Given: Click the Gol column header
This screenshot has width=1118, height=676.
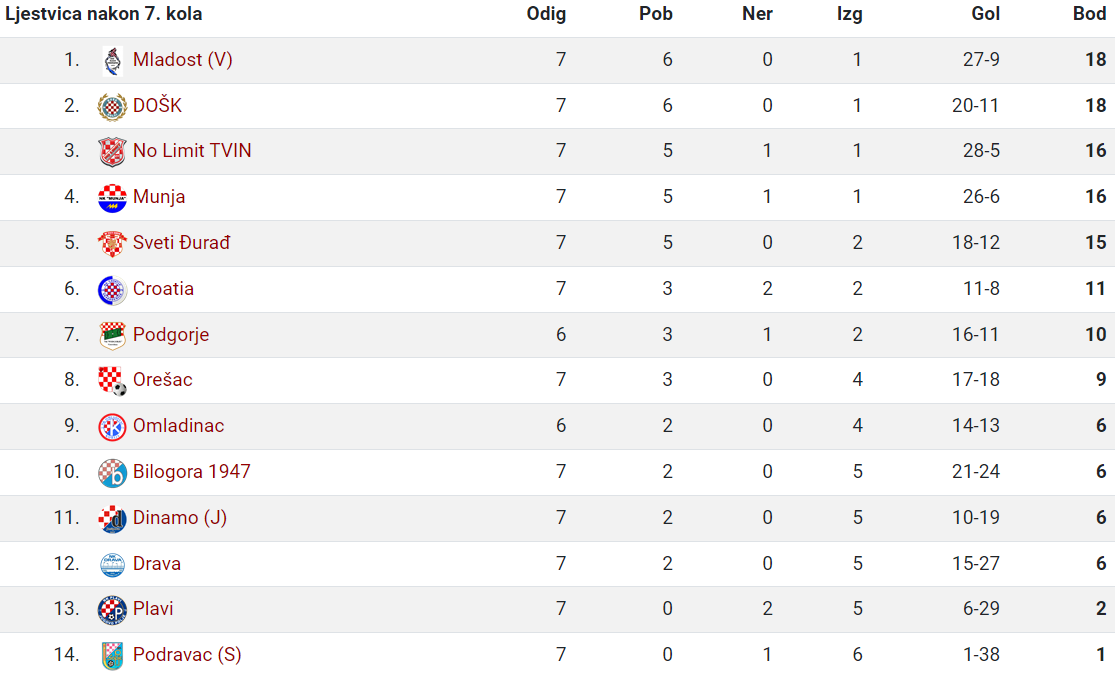Looking at the screenshot, I should tap(985, 14).
